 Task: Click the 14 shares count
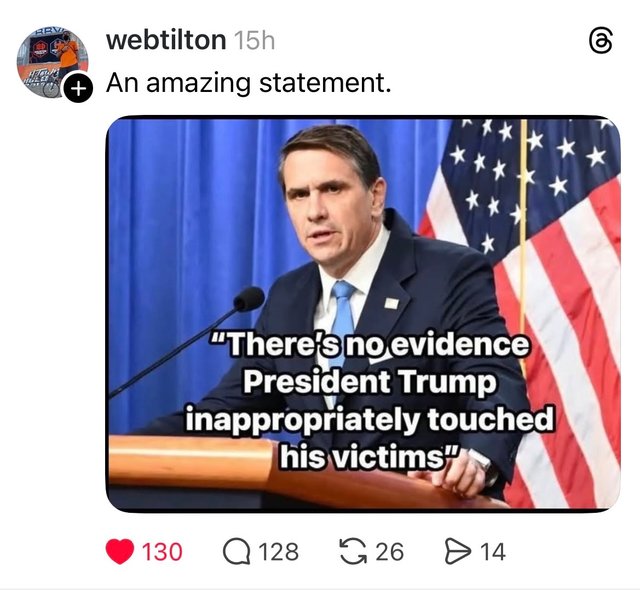click(x=493, y=551)
